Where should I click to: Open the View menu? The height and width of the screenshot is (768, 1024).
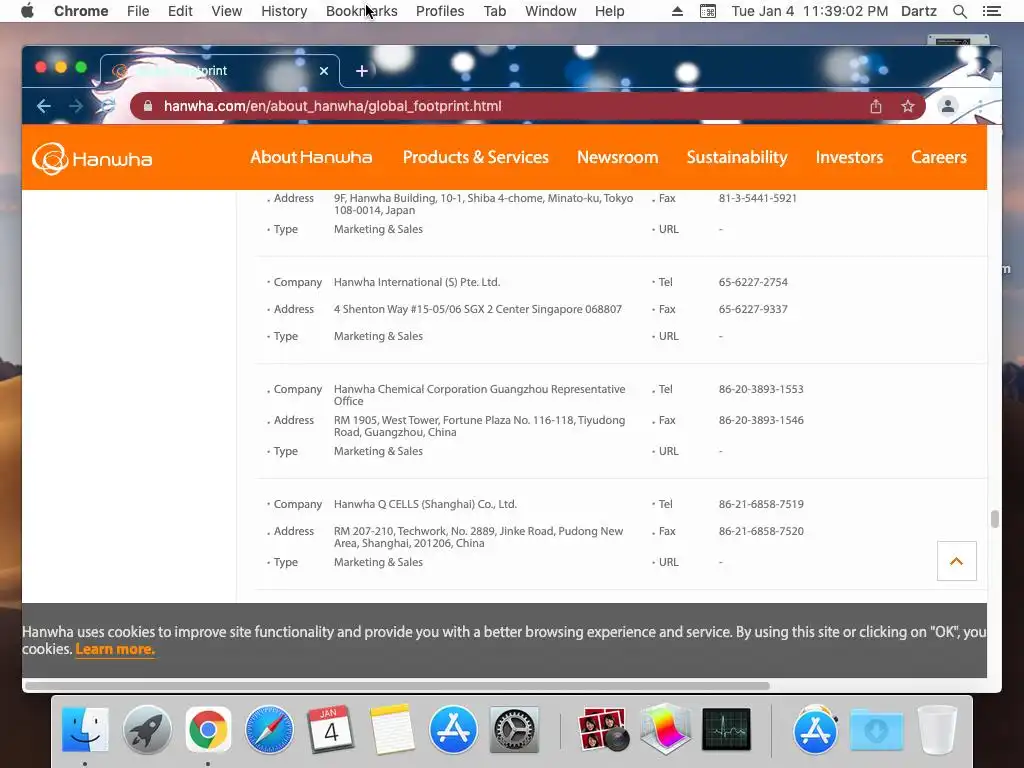pyautogui.click(x=227, y=11)
